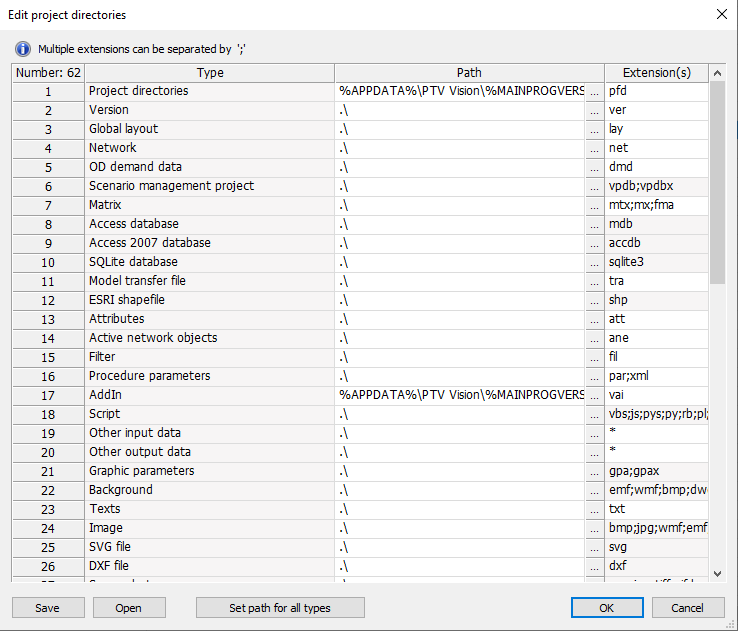Click Set path for all types
The height and width of the screenshot is (631, 738).
280,607
